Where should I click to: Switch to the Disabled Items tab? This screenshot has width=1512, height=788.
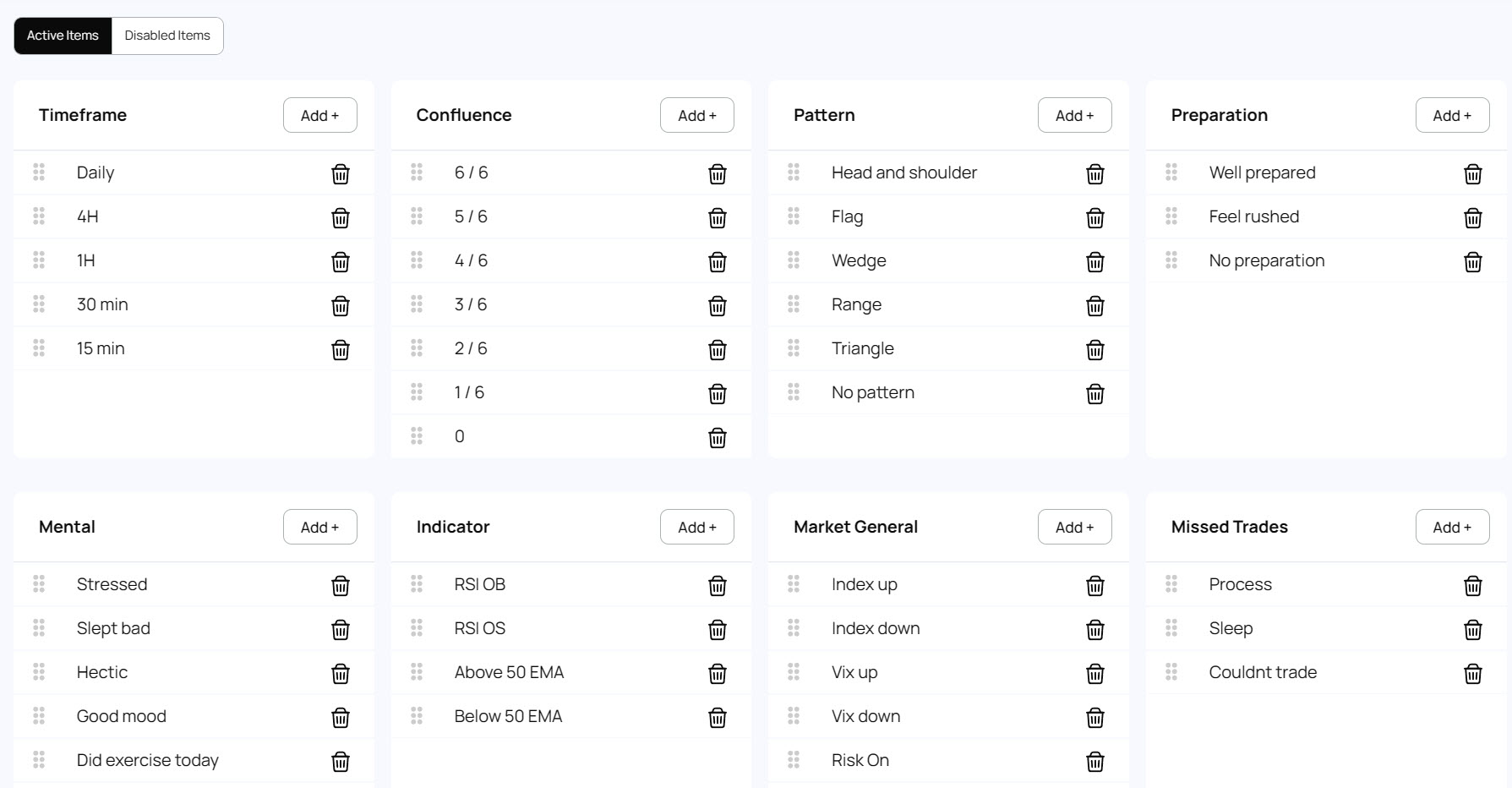[x=167, y=36]
